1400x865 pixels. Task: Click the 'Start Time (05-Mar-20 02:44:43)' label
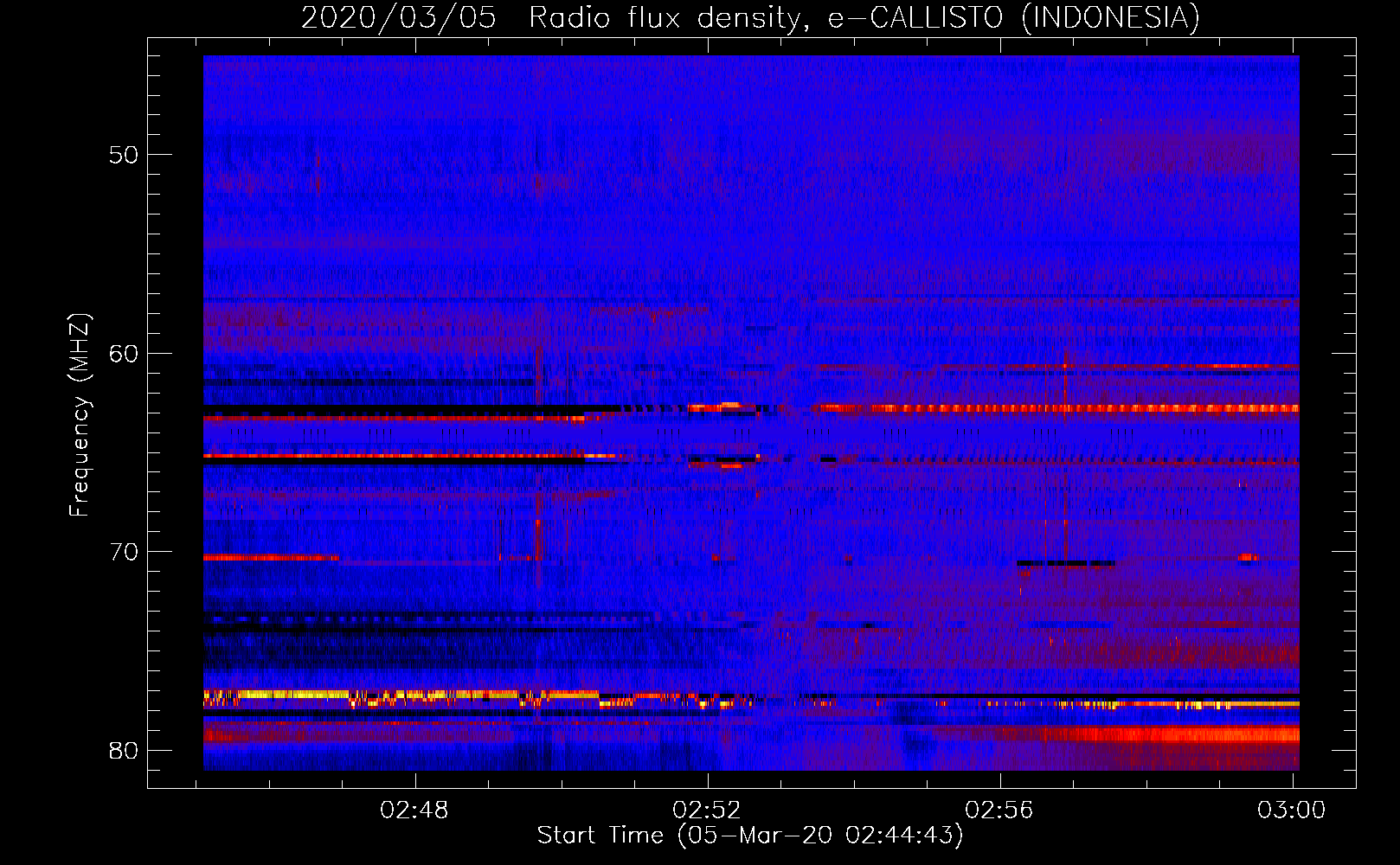click(750, 836)
